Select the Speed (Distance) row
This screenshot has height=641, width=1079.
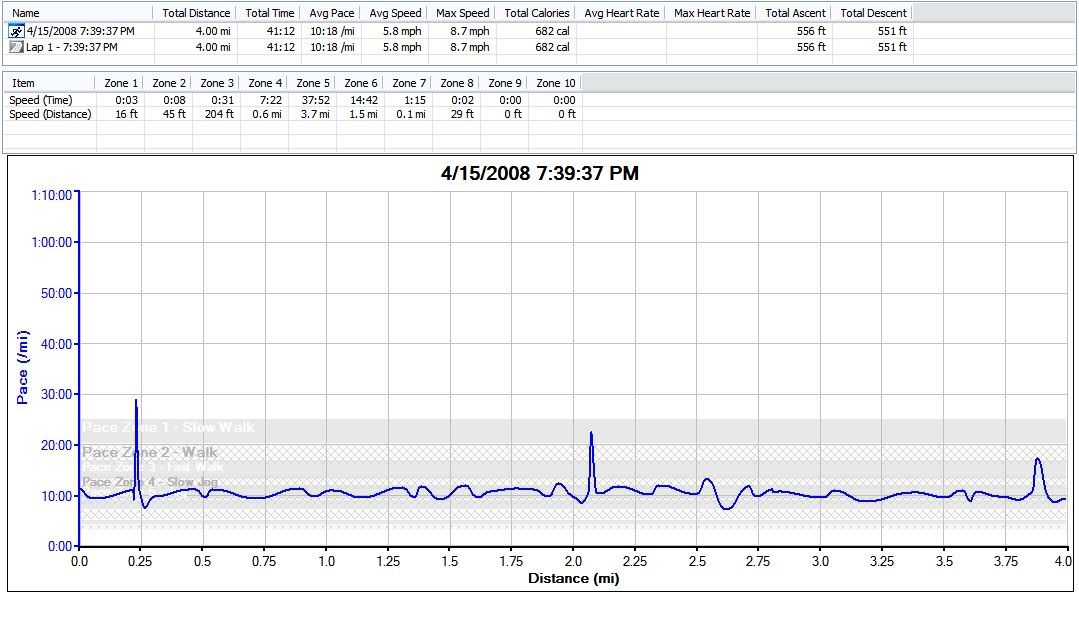(50, 114)
